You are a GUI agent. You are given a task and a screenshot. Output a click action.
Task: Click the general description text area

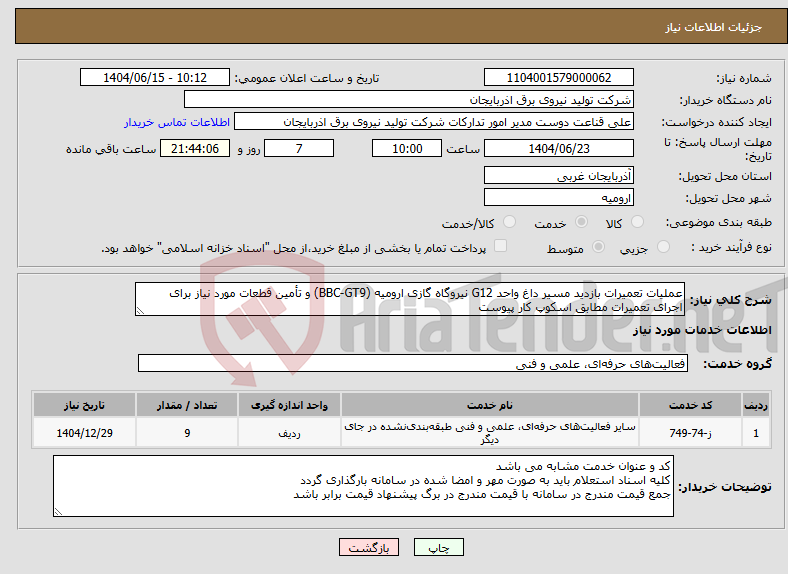410,299
